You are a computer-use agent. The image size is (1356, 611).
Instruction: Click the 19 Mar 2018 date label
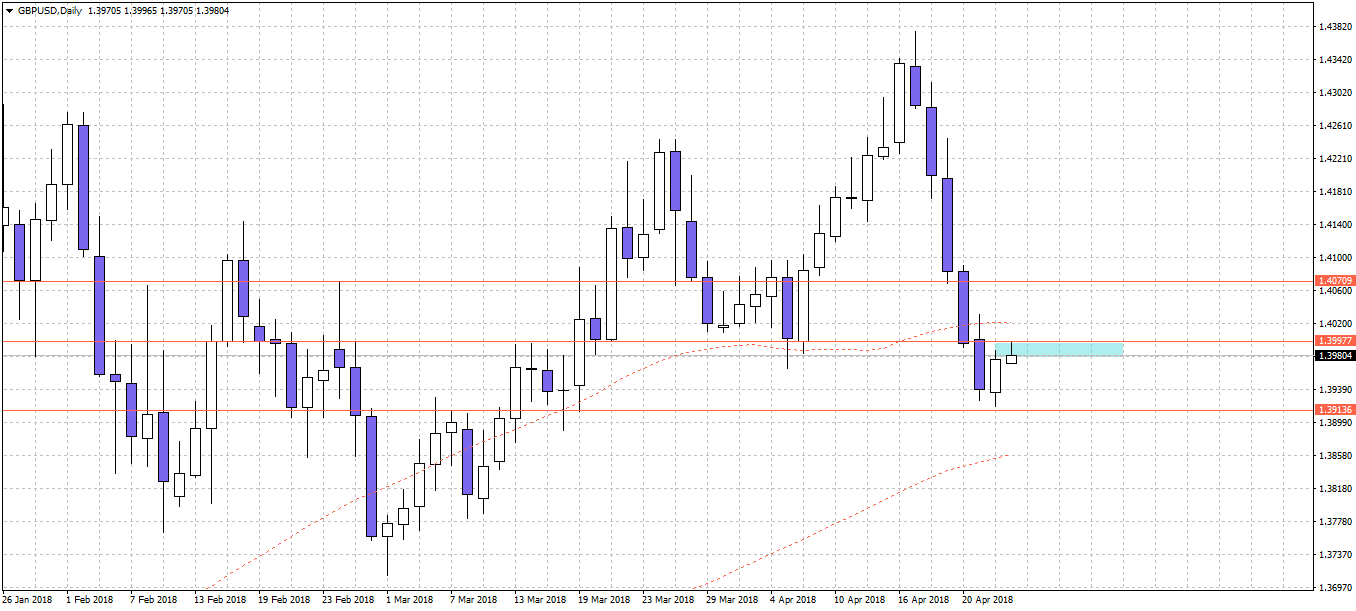point(604,599)
